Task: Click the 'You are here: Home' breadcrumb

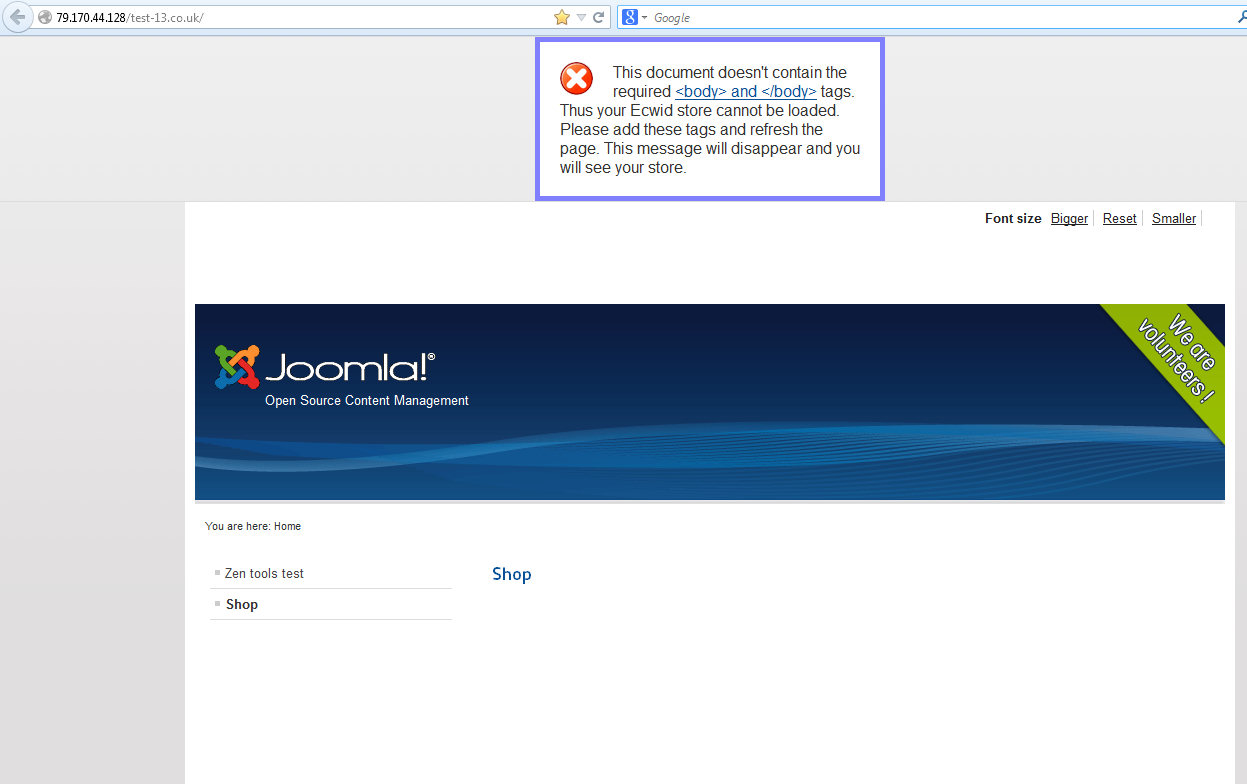Action: coord(253,526)
